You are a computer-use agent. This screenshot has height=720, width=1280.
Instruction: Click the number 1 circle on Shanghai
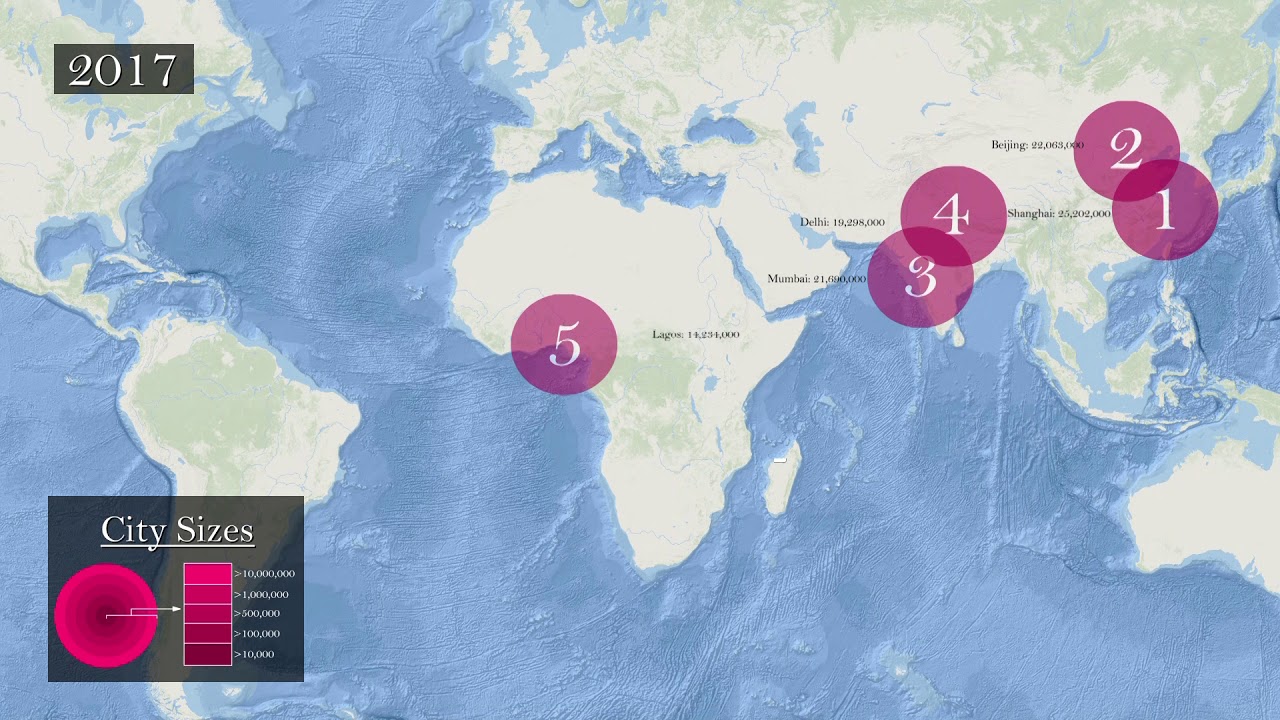click(1165, 211)
